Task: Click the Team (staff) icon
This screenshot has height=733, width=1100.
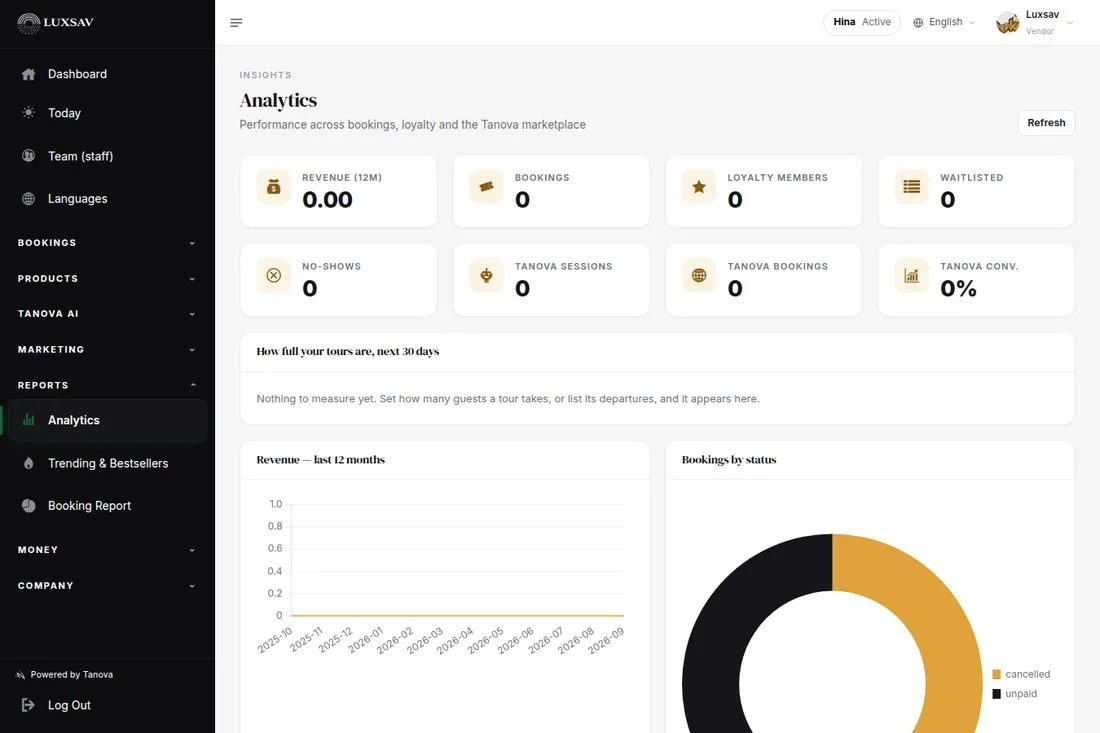Action: pyautogui.click(x=28, y=156)
